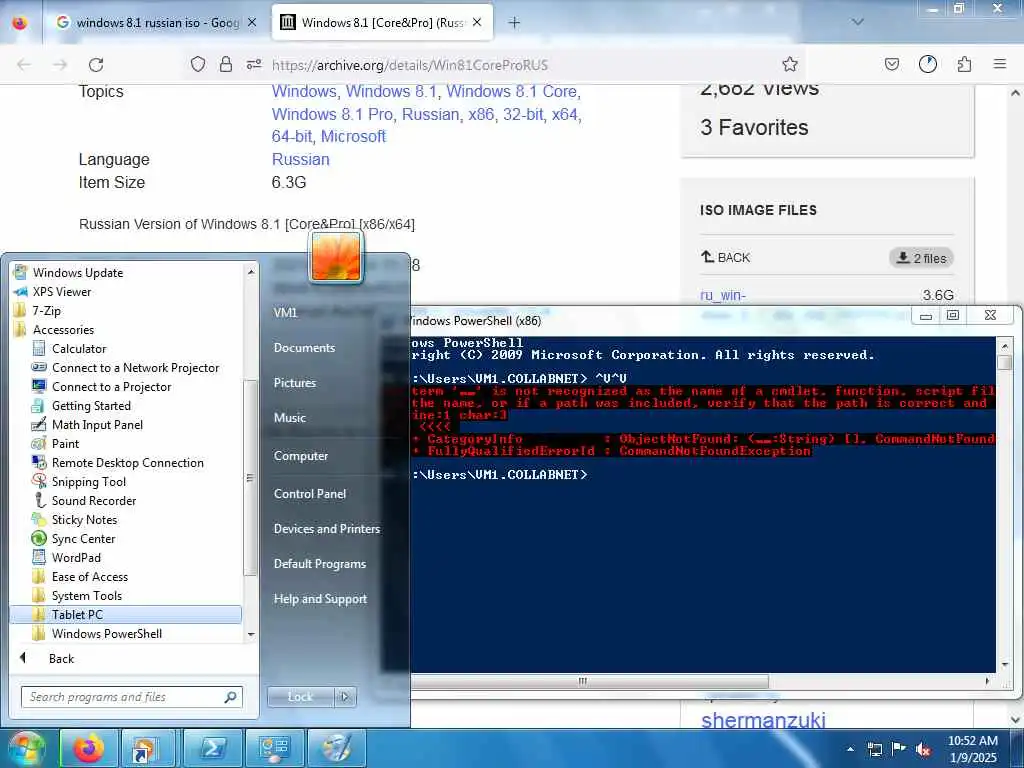The width and height of the screenshot is (1024, 768).
Task: Start Sound Recorder
Action: tap(93, 500)
